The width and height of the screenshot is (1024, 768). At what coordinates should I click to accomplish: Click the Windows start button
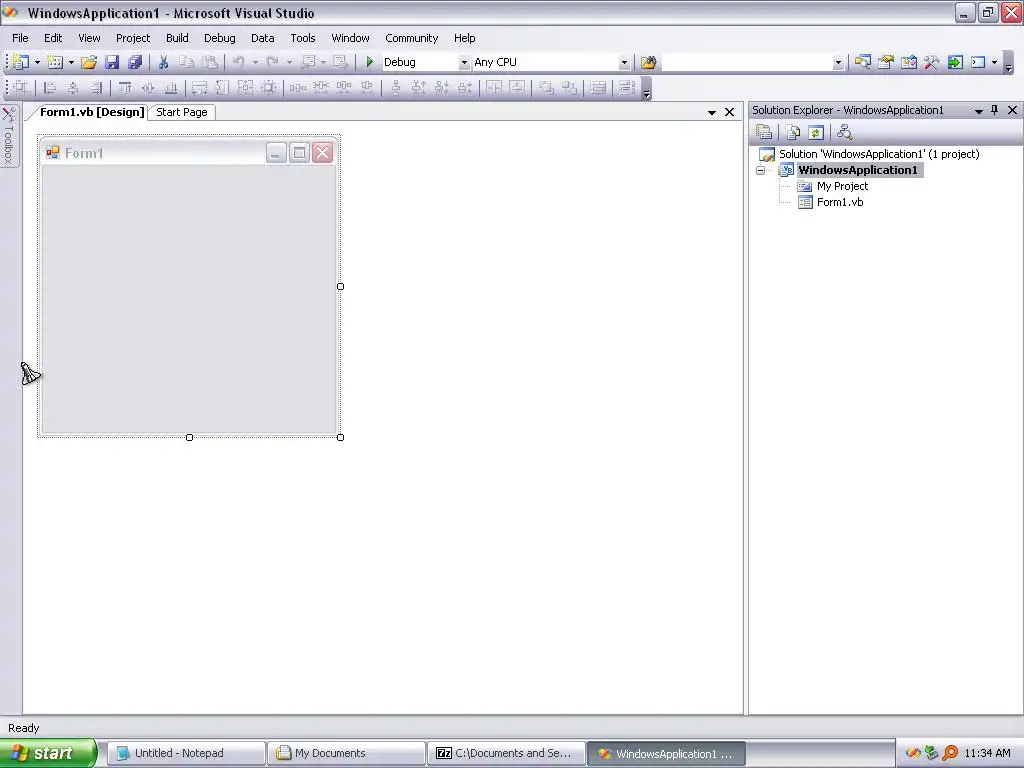point(48,753)
